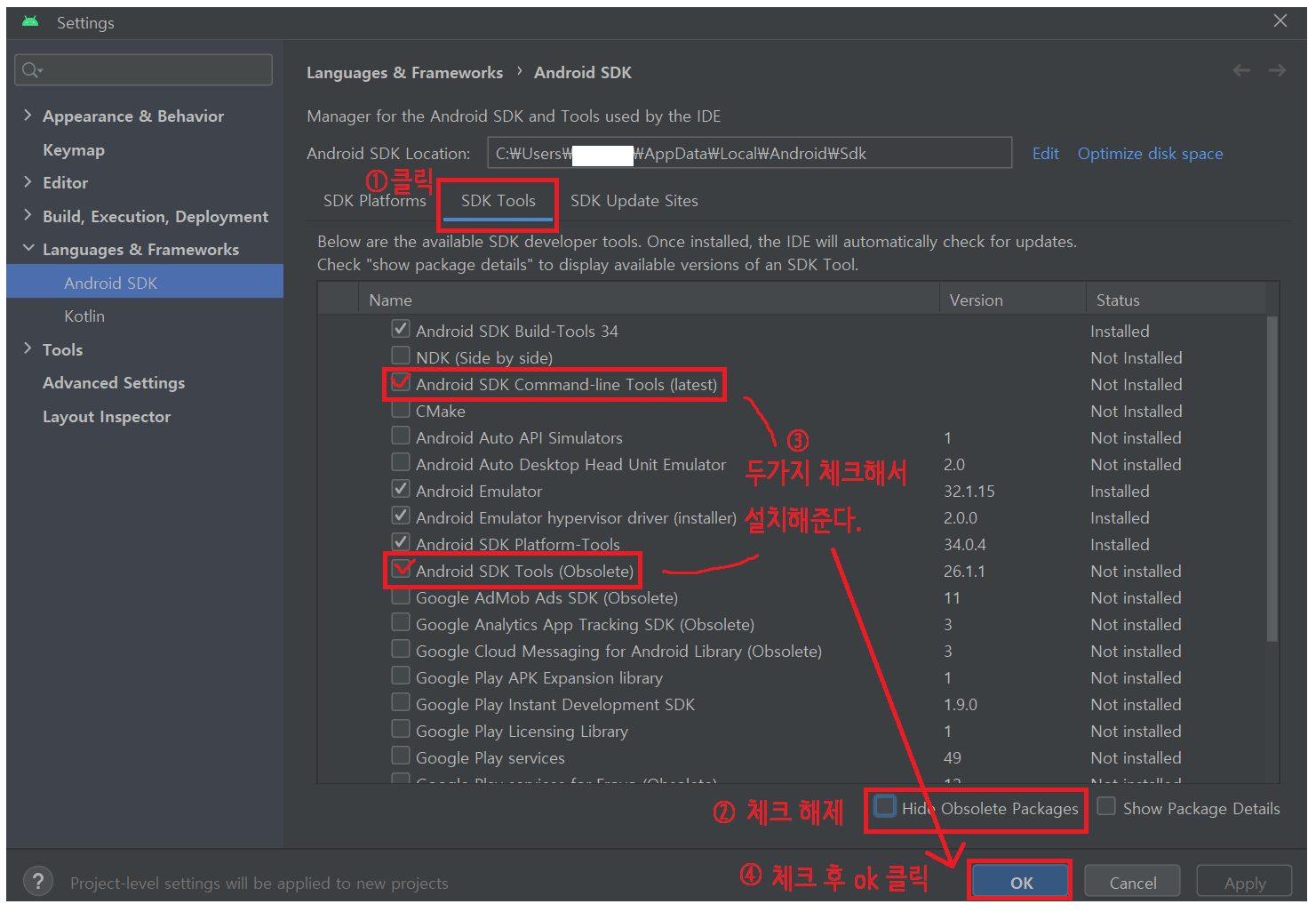
Task: Click the OK button
Action: pos(1020,883)
